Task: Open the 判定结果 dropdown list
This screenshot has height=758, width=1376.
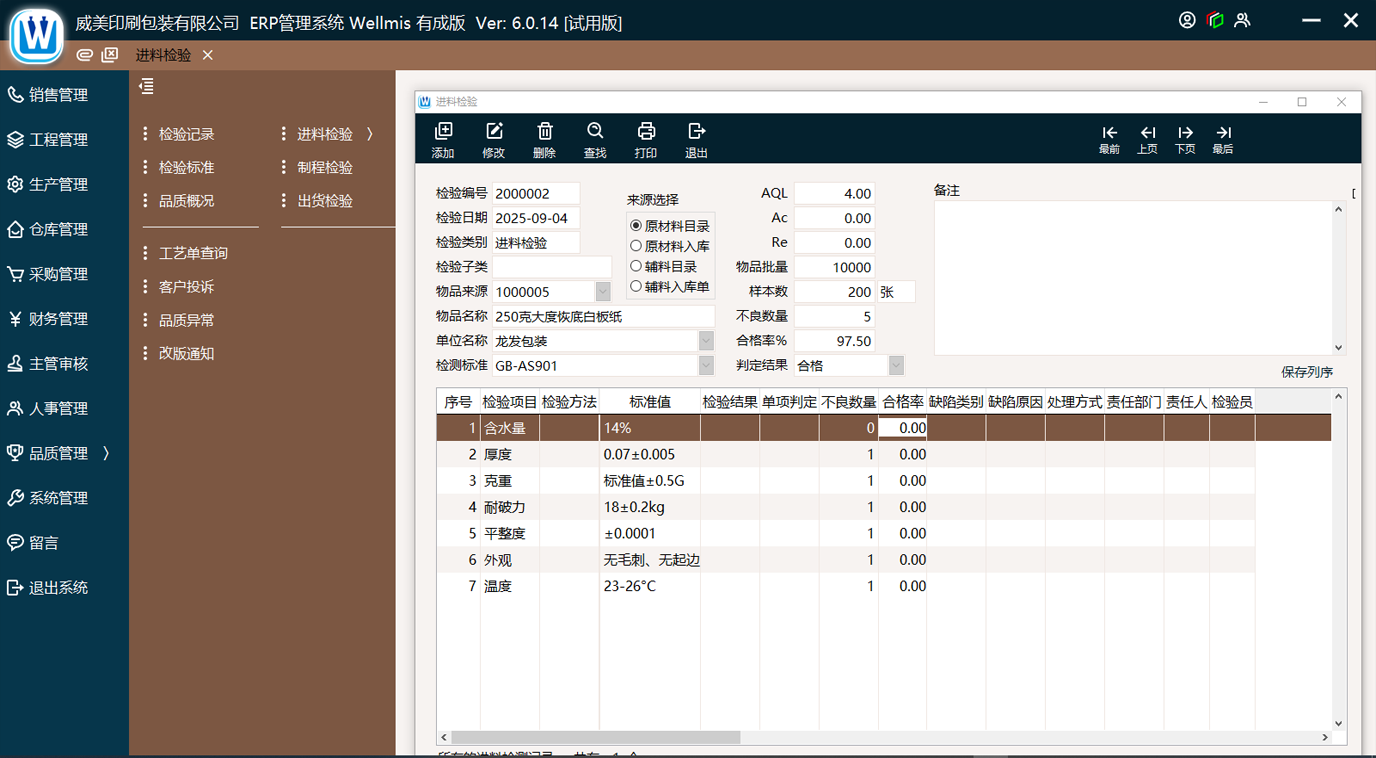Action: 896,366
